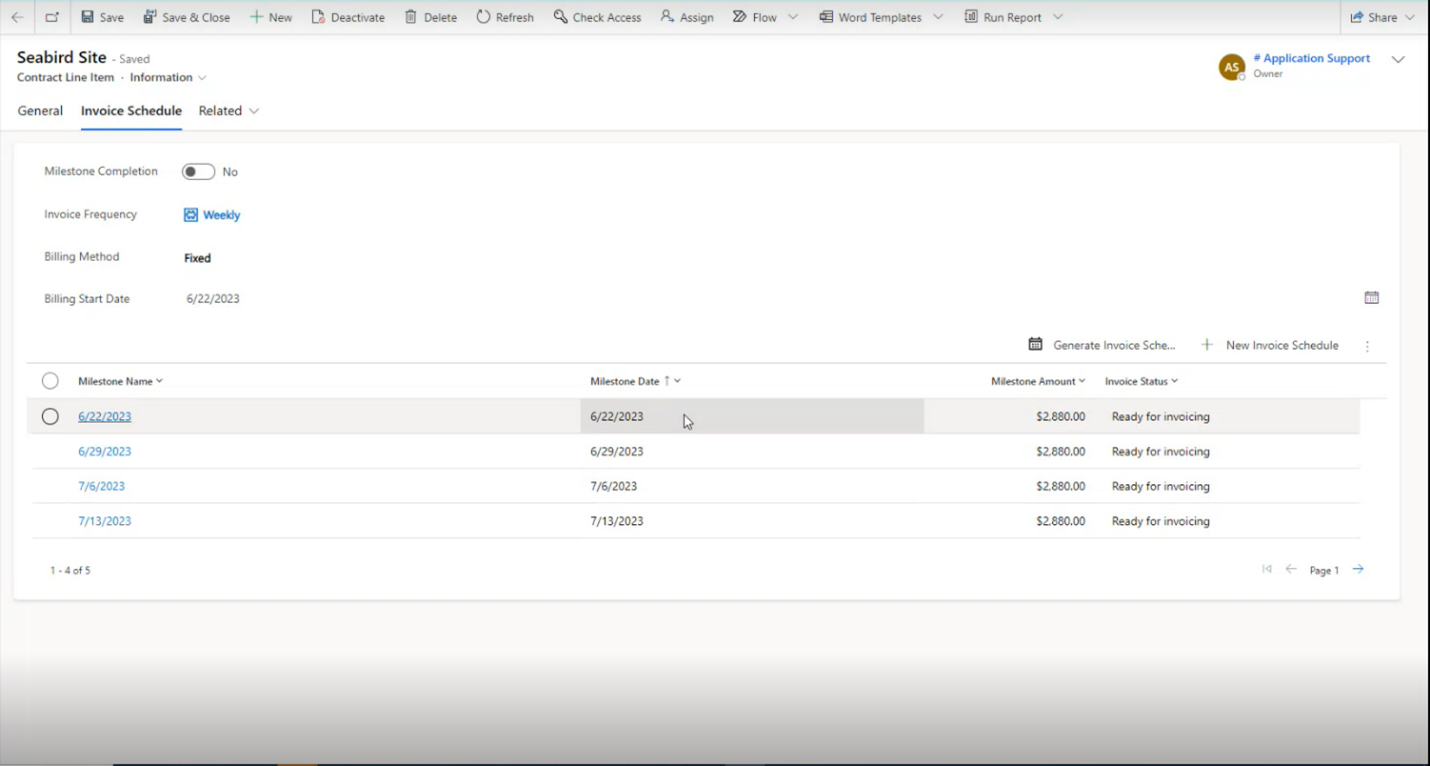Click the Save icon in command bar
Screen dimensions: 1430x766
pos(88,17)
